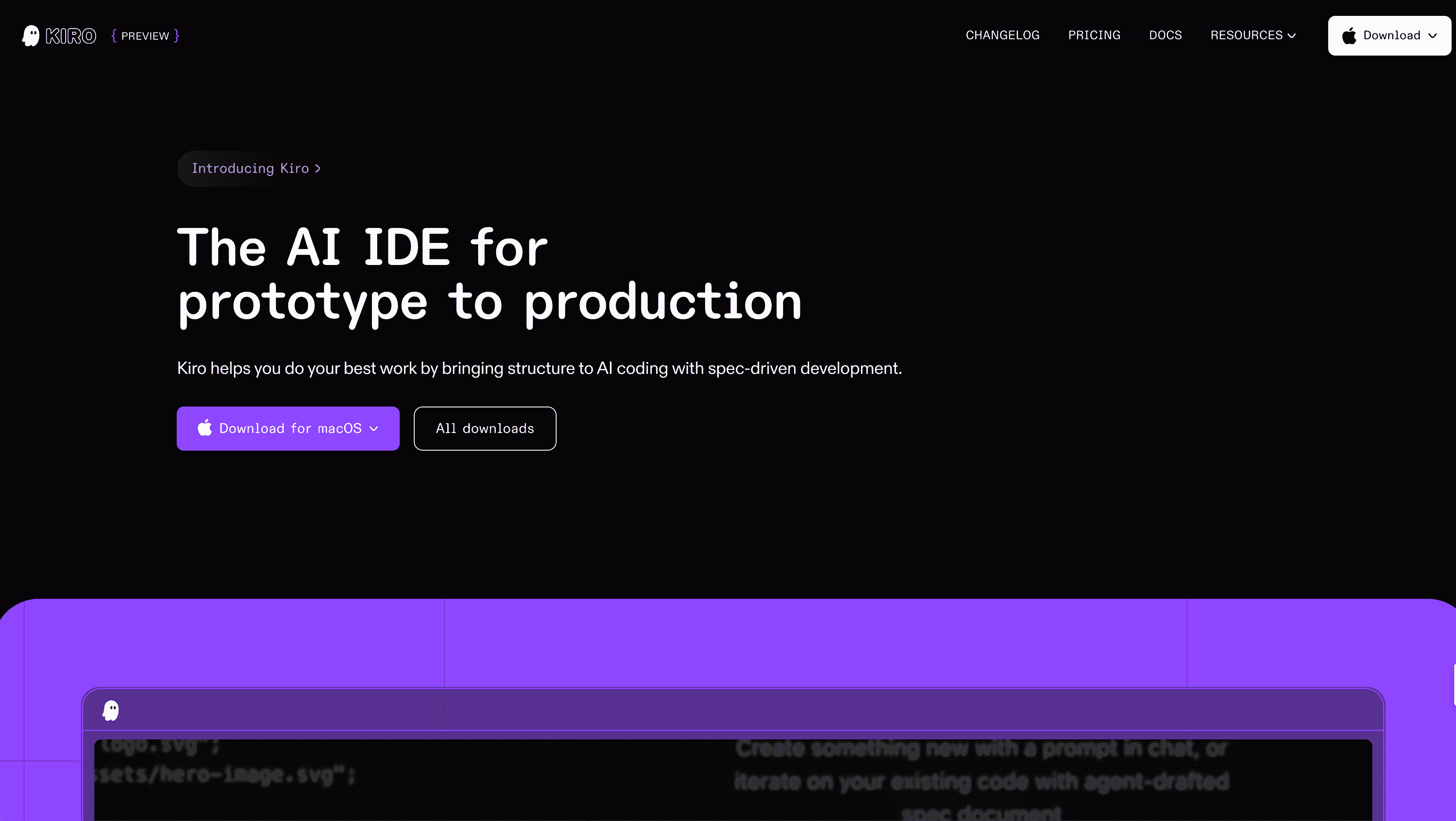This screenshot has height=821, width=1456.
Task: Click the arrow next to Introducing Kiro
Action: point(318,168)
